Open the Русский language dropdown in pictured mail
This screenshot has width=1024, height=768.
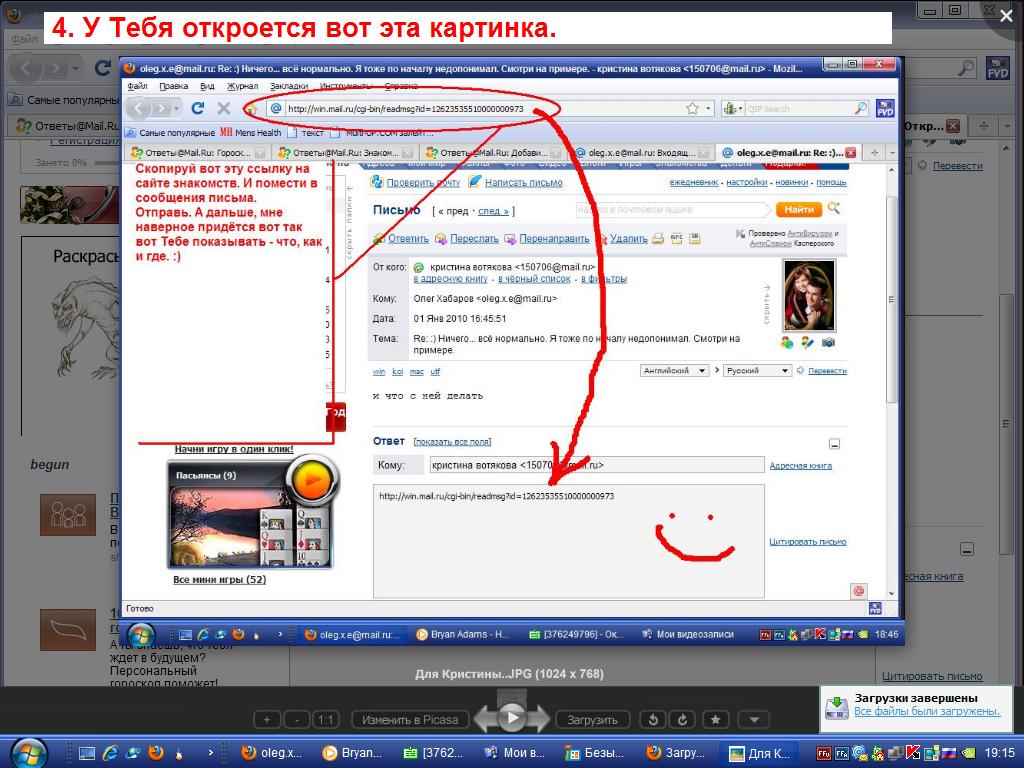[x=757, y=370]
